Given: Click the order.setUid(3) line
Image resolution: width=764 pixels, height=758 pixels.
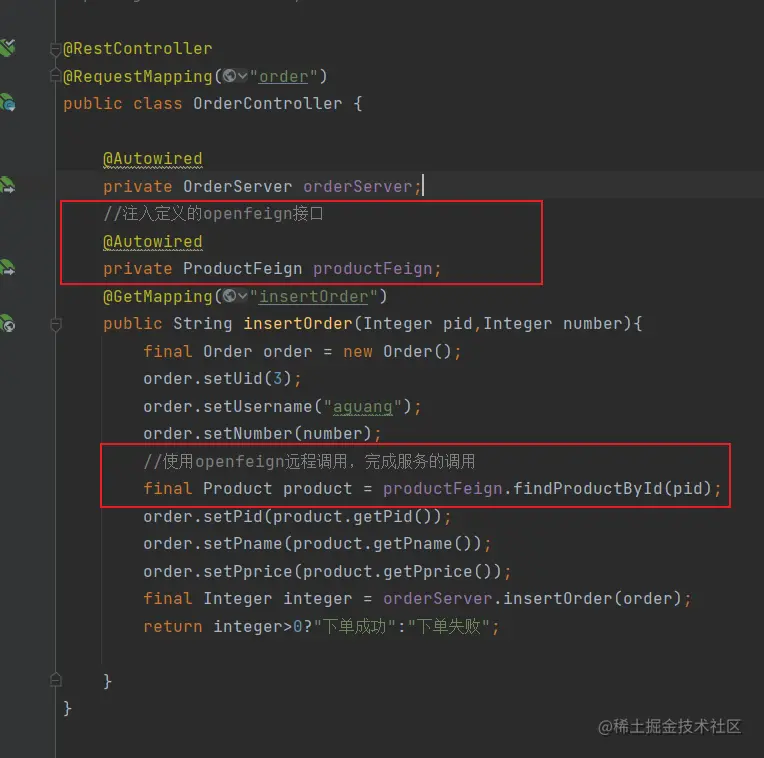Looking at the screenshot, I should 222,379.
